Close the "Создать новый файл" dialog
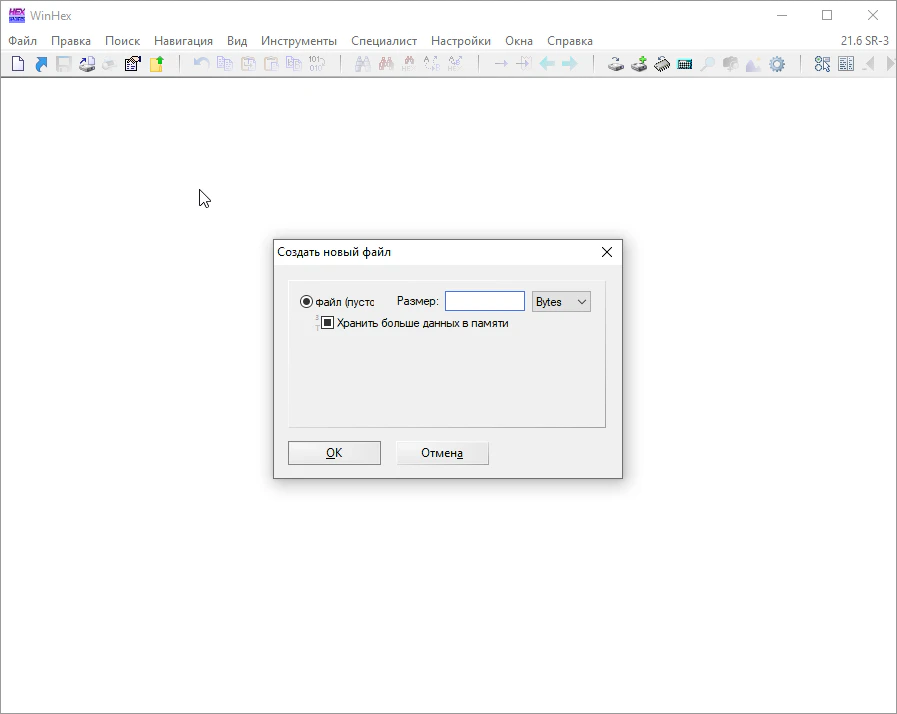Image resolution: width=897 pixels, height=714 pixels. (606, 252)
